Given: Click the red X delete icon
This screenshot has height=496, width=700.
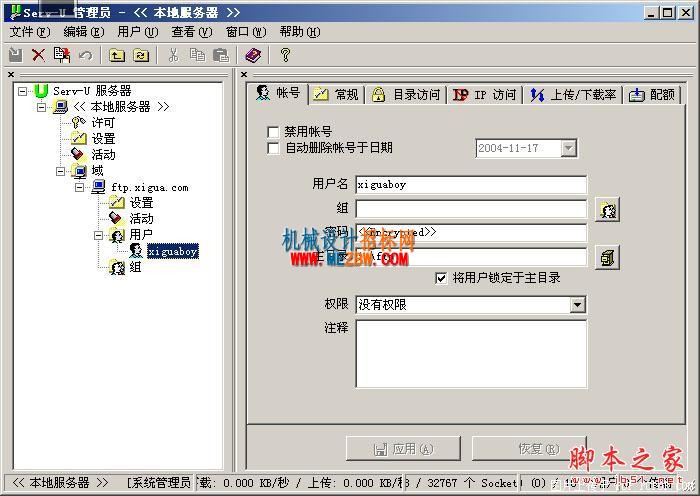Looking at the screenshot, I should click(38, 55).
